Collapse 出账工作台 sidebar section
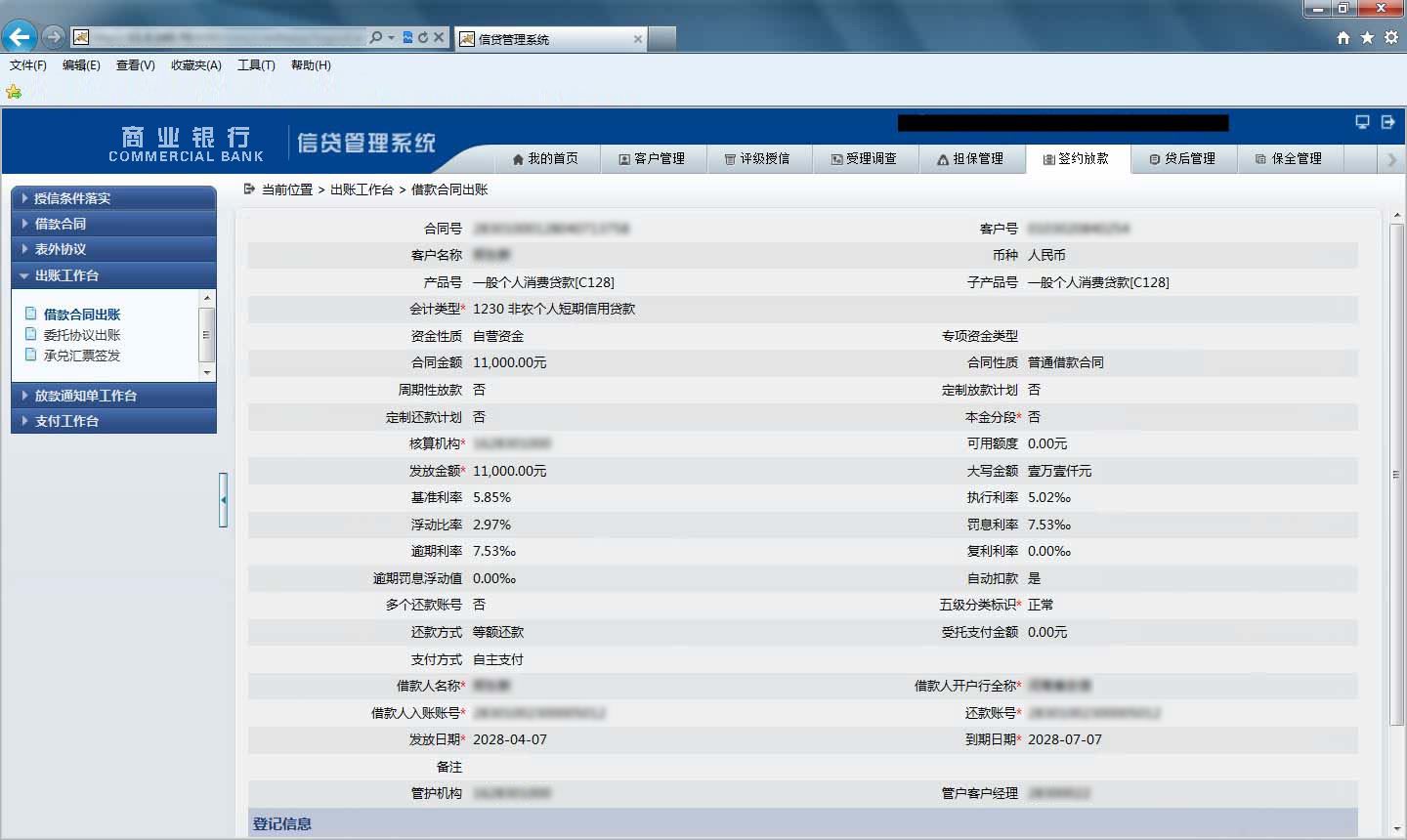Screen dimensions: 1407x840 coord(113,275)
